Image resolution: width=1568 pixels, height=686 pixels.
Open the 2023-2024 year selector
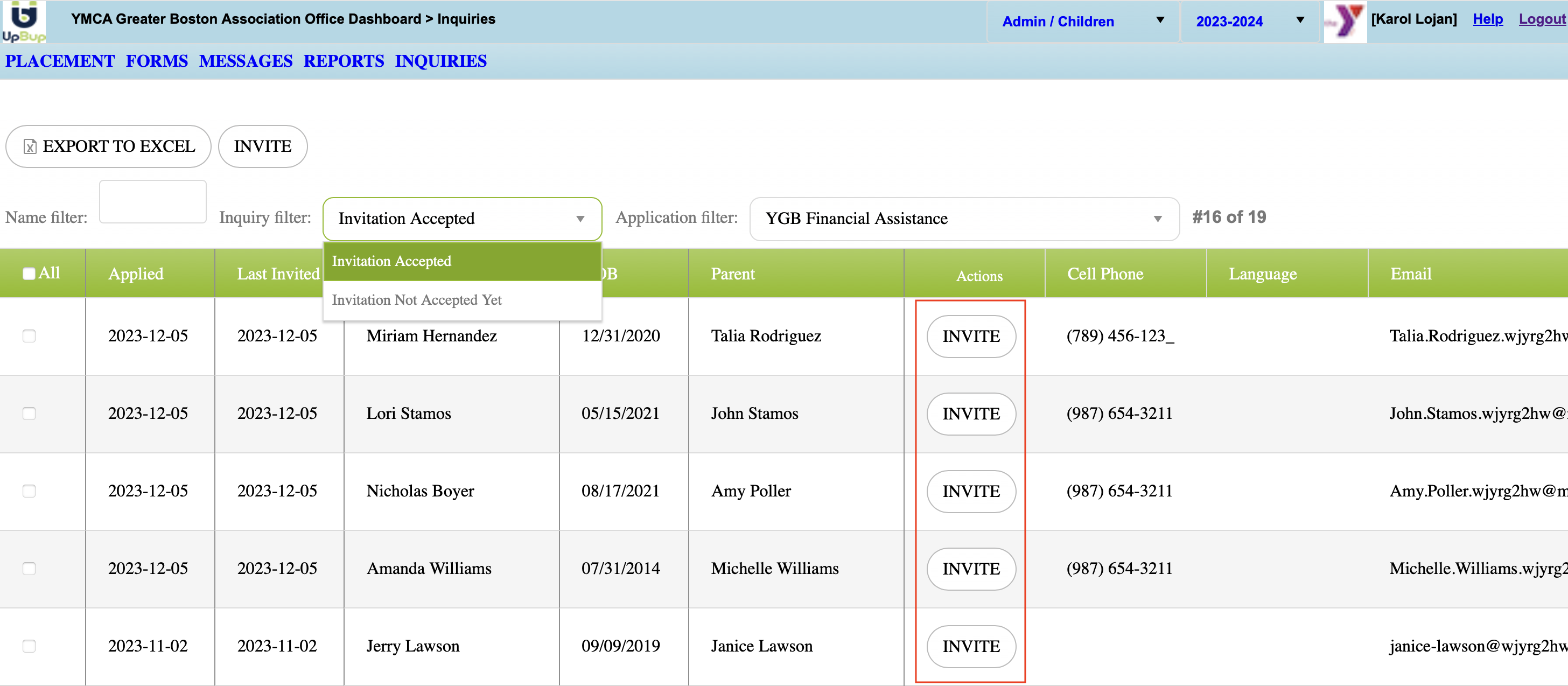tap(1250, 22)
